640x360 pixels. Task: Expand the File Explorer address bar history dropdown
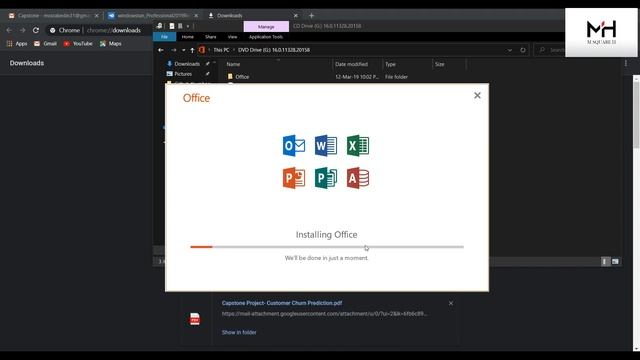[510, 50]
